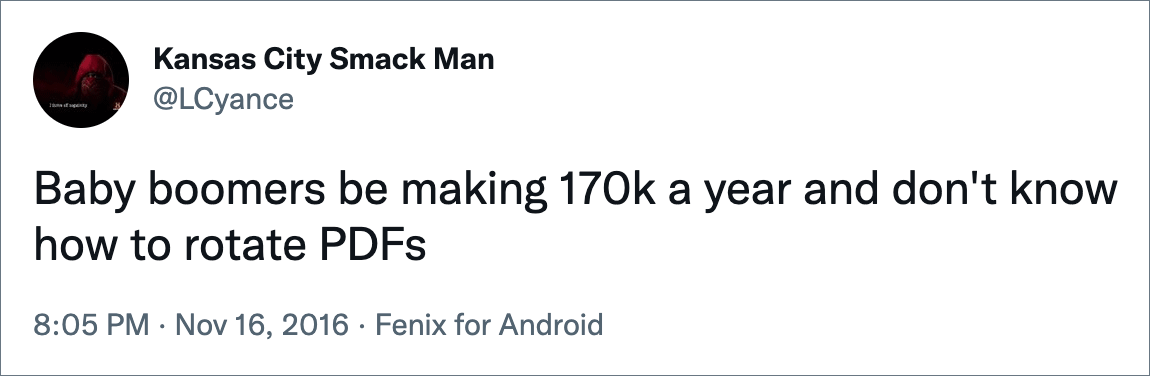The width and height of the screenshot is (1150, 376).
Task: Click the word PDFs in the tweet
Action: coord(372,248)
